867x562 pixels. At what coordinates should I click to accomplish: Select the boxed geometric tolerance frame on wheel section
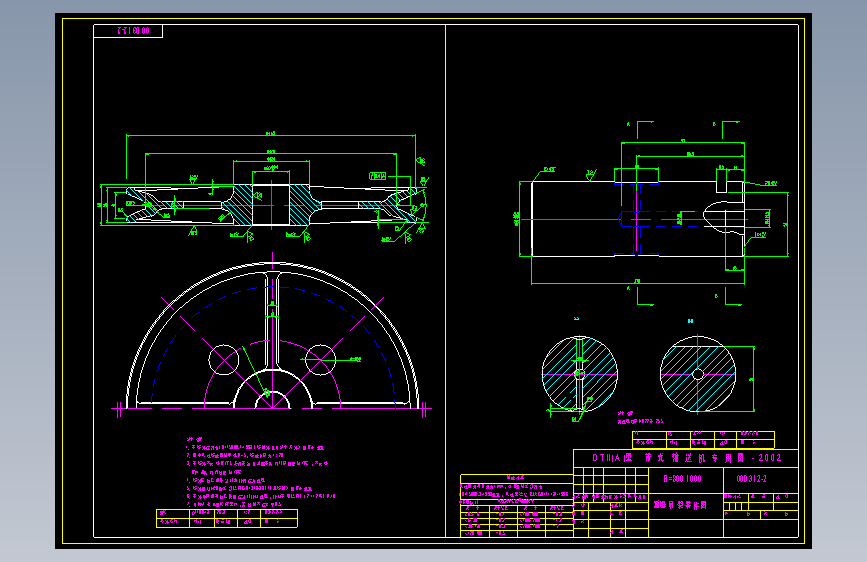pos(378,176)
